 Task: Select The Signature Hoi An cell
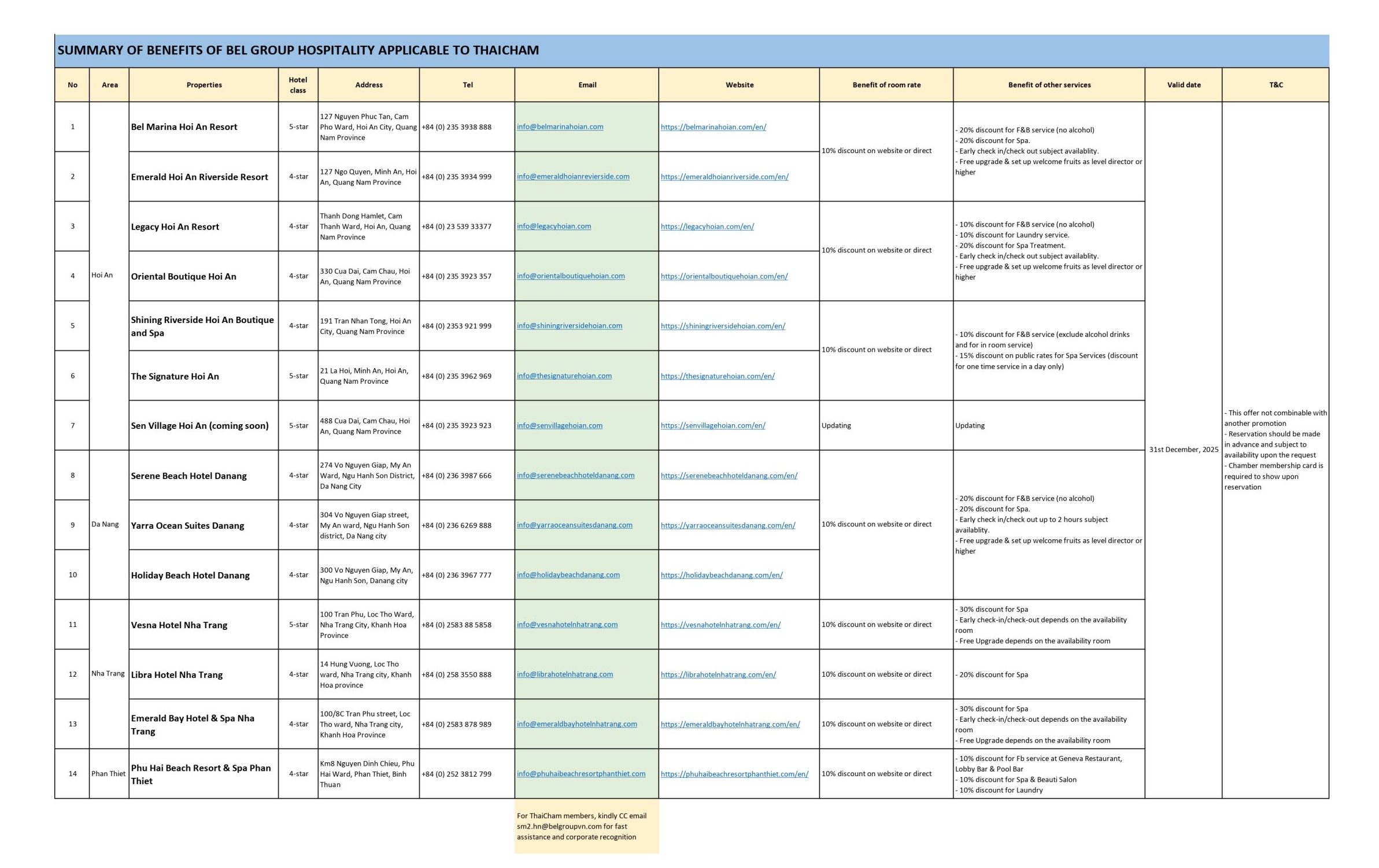click(x=204, y=376)
